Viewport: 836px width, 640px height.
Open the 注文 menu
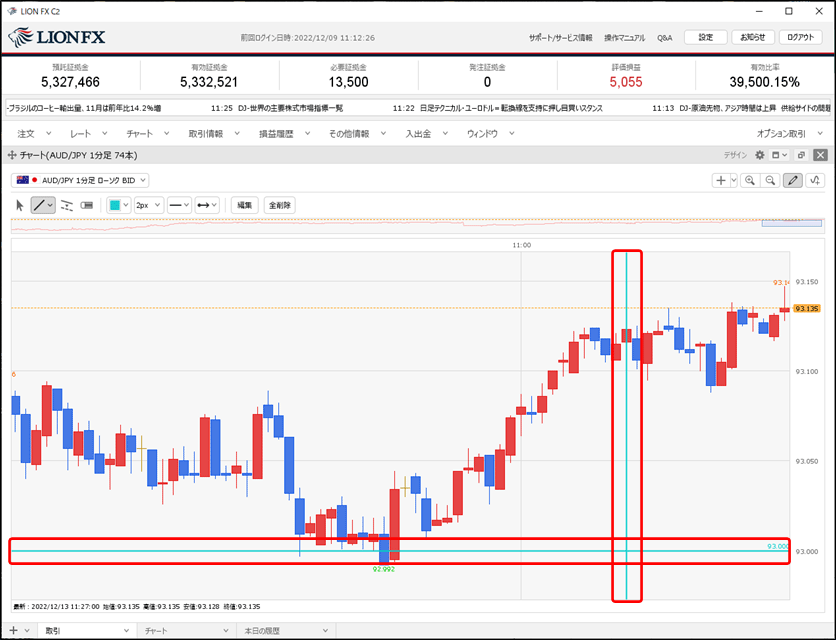(x=34, y=134)
